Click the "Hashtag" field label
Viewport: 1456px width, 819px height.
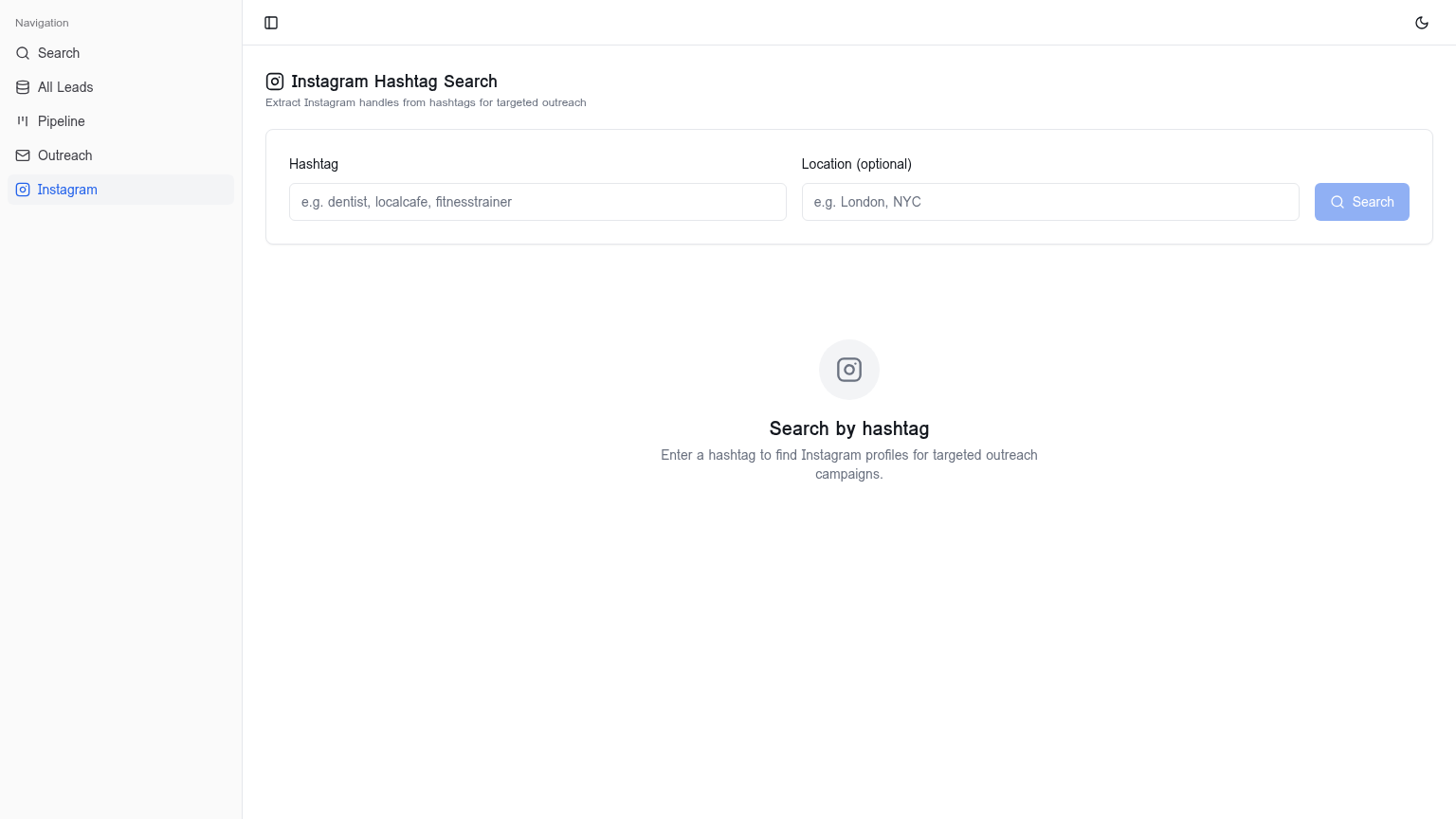314,164
